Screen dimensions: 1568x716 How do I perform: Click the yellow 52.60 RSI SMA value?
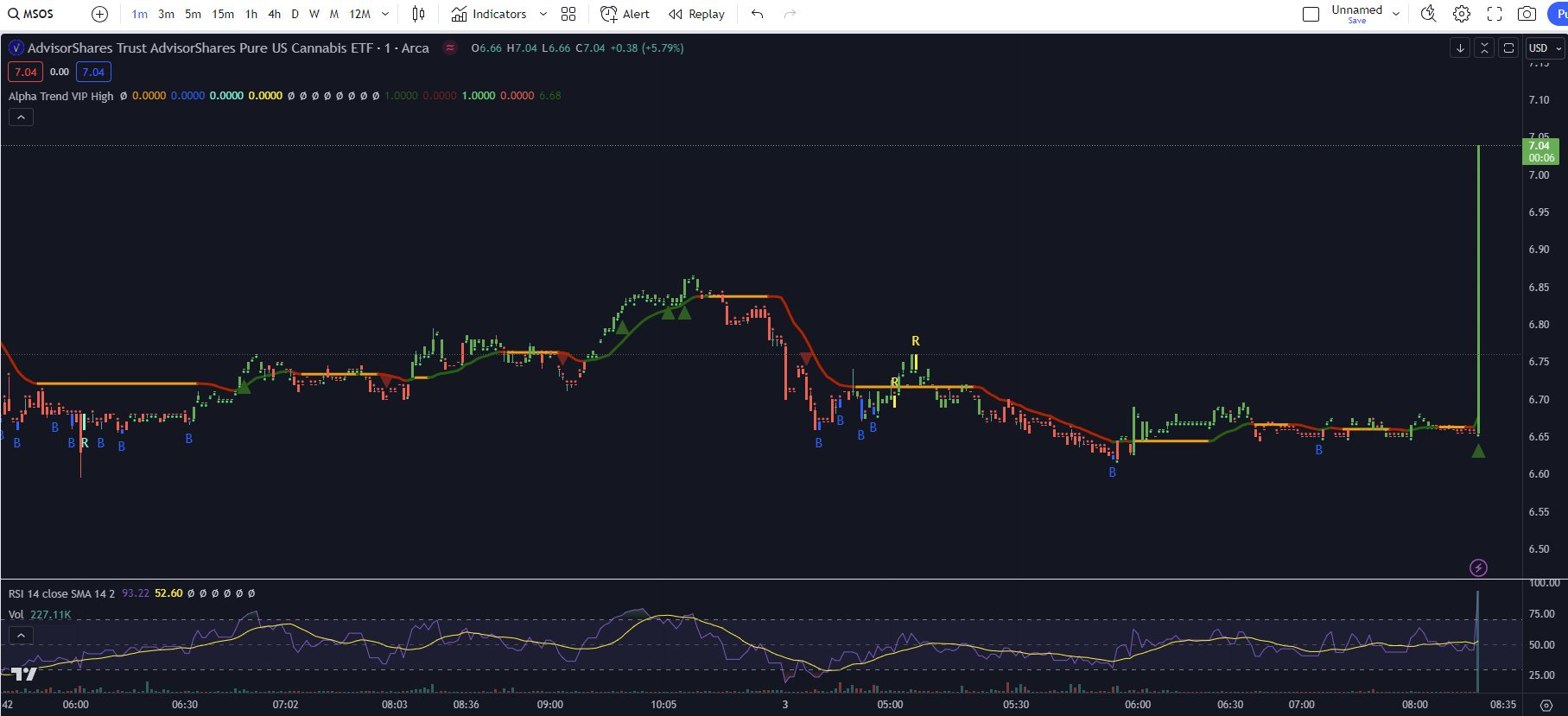[x=168, y=593]
